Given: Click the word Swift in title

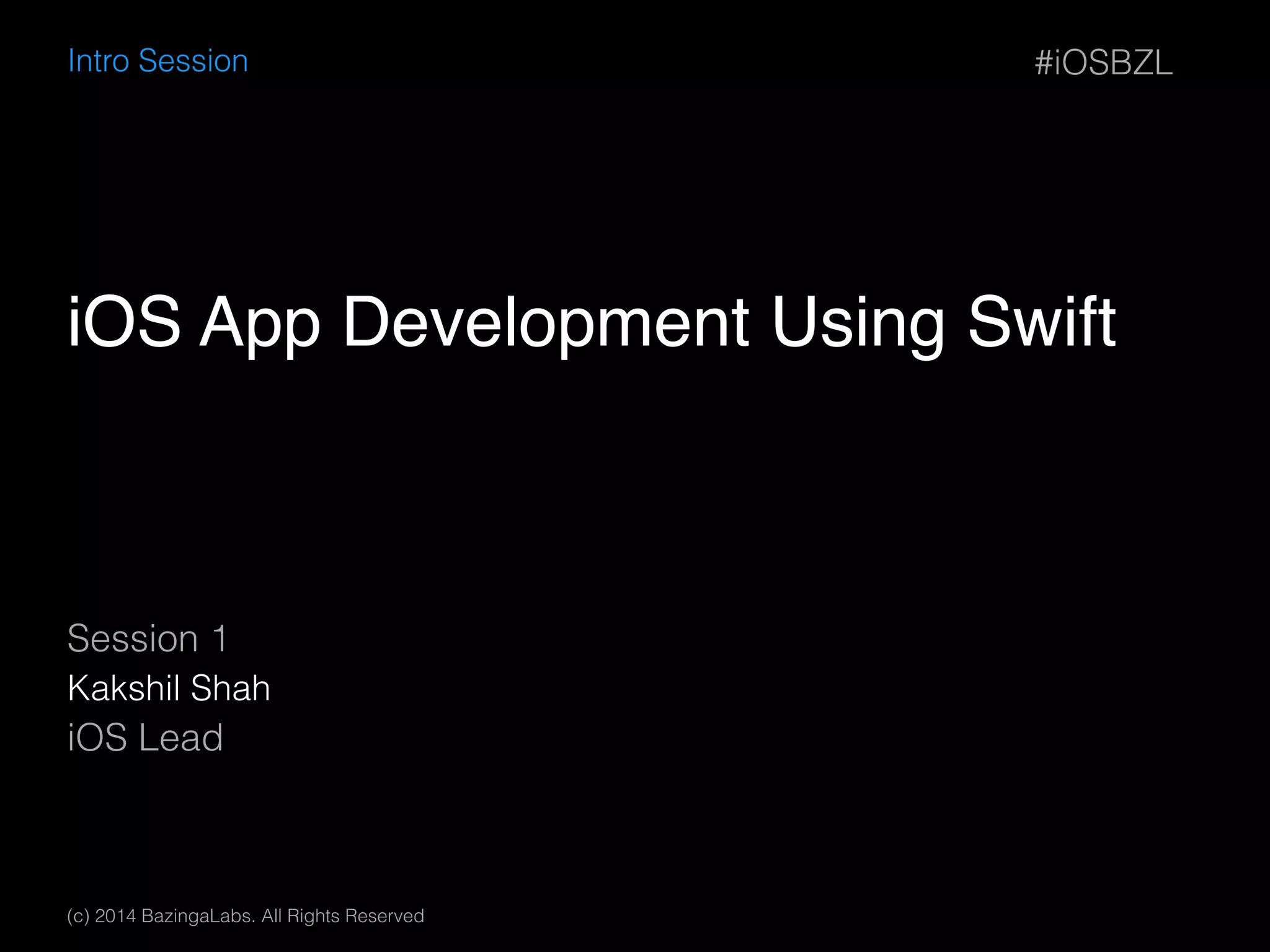Looking at the screenshot, I should (1041, 322).
